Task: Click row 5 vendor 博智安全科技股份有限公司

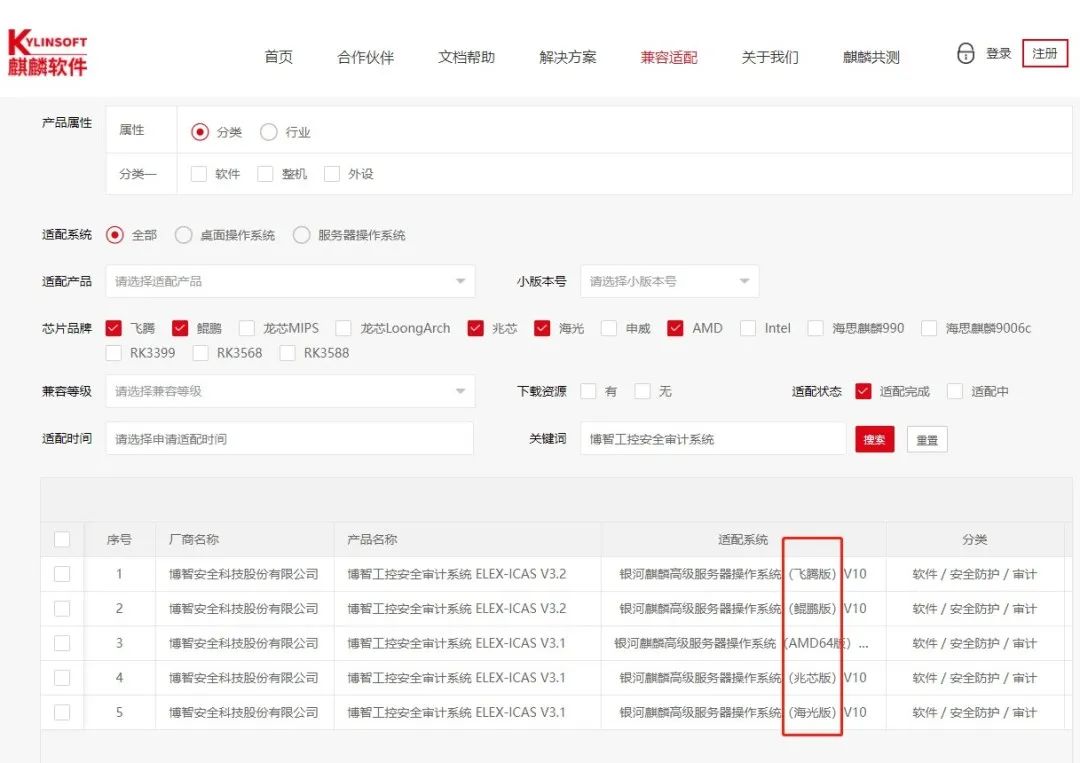Action: 244,713
